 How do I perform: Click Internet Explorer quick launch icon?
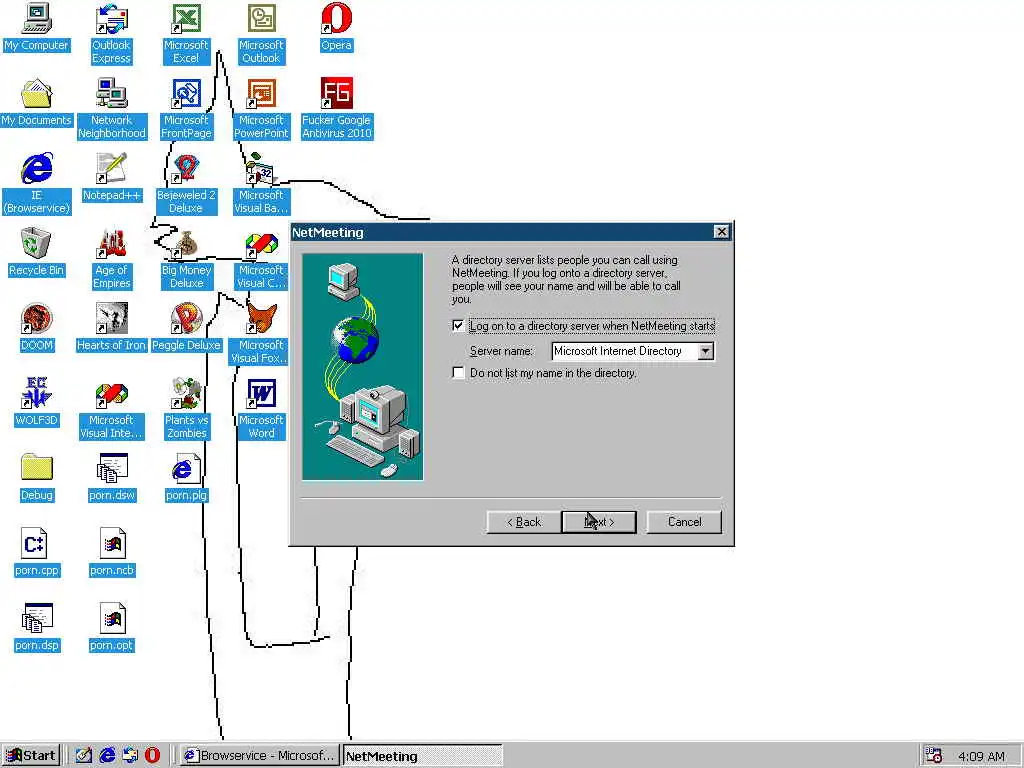point(107,756)
